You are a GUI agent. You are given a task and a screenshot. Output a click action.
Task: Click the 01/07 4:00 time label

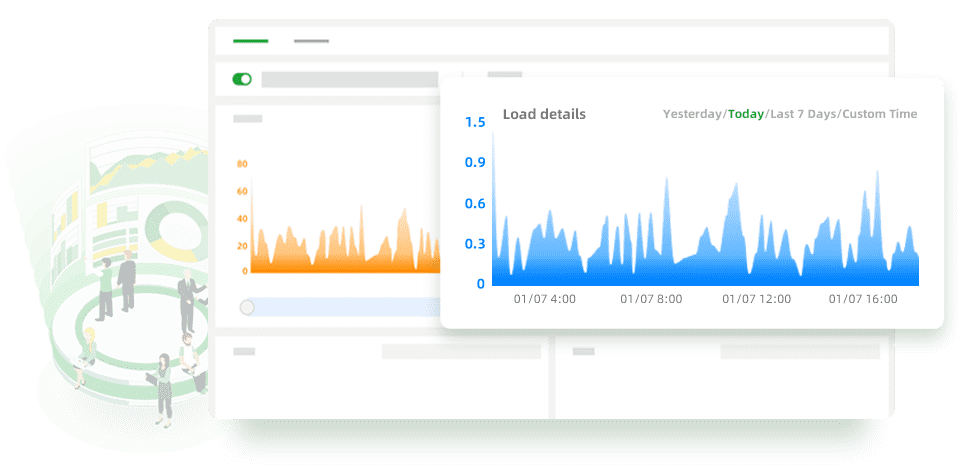coord(544,299)
